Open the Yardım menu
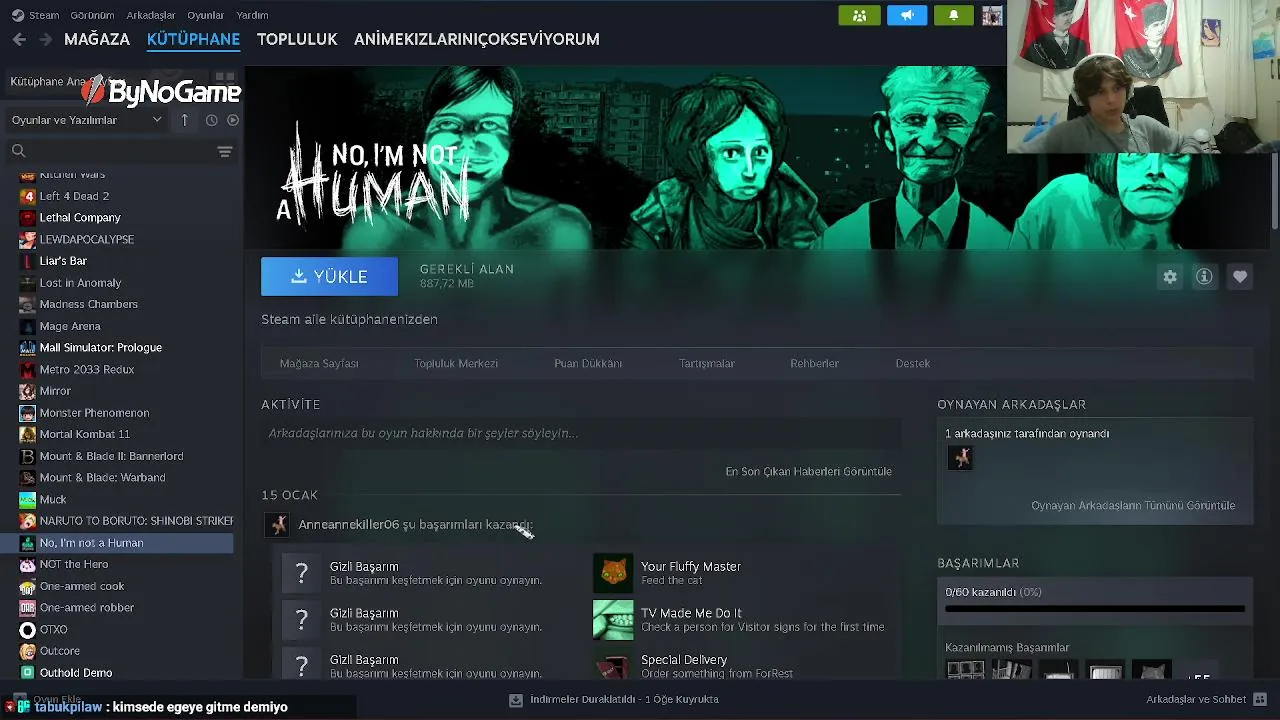 tap(252, 15)
